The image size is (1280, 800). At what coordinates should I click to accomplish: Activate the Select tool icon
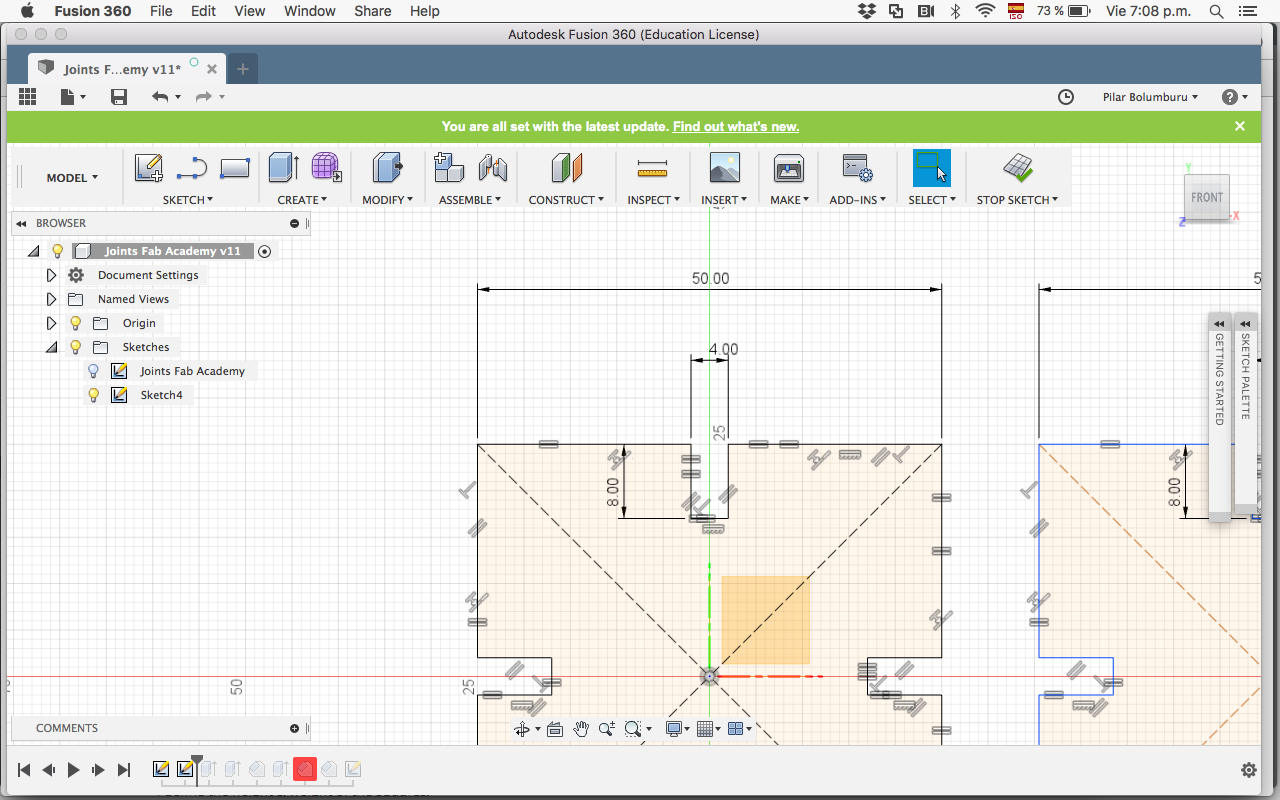[x=931, y=167]
